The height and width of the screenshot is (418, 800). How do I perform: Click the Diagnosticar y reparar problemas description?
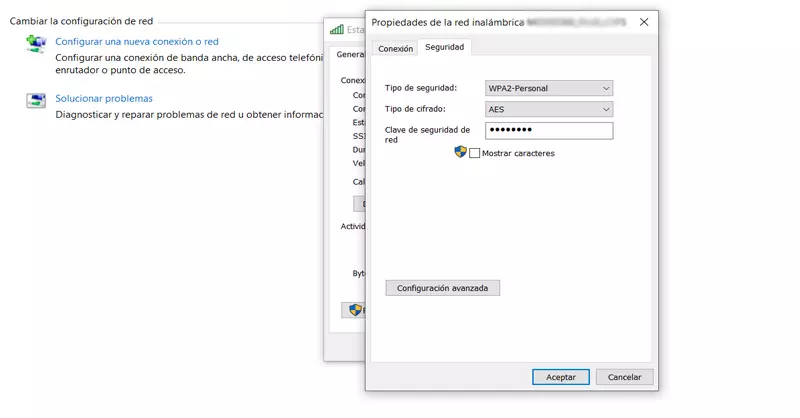click(189, 115)
